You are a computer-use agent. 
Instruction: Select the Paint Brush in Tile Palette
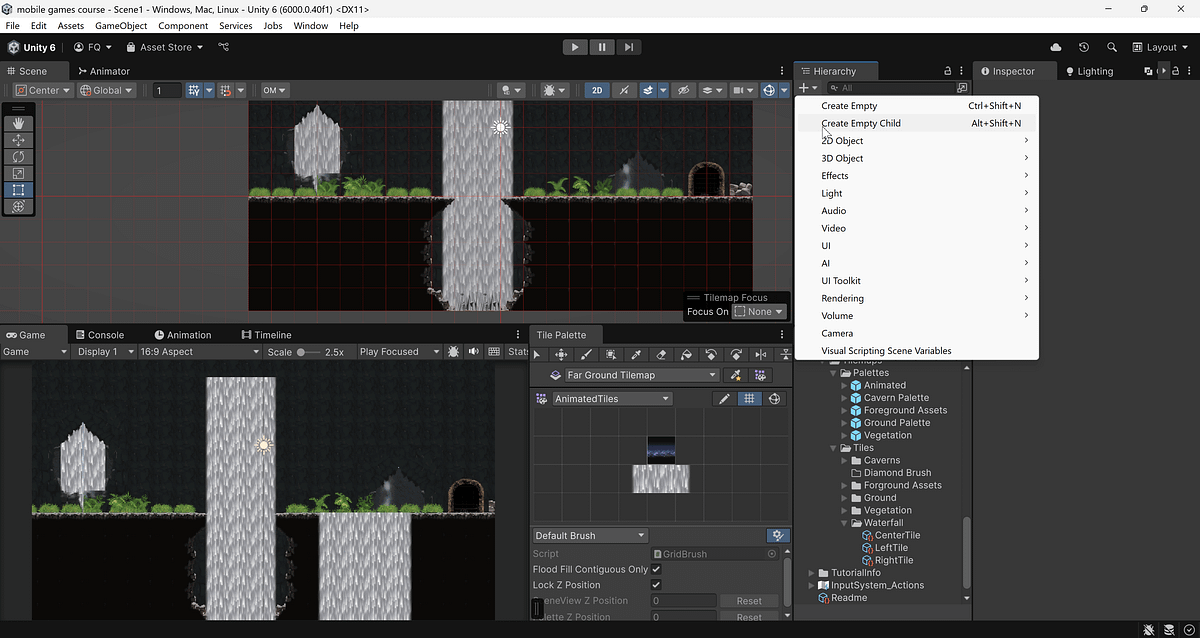point(588,354)
